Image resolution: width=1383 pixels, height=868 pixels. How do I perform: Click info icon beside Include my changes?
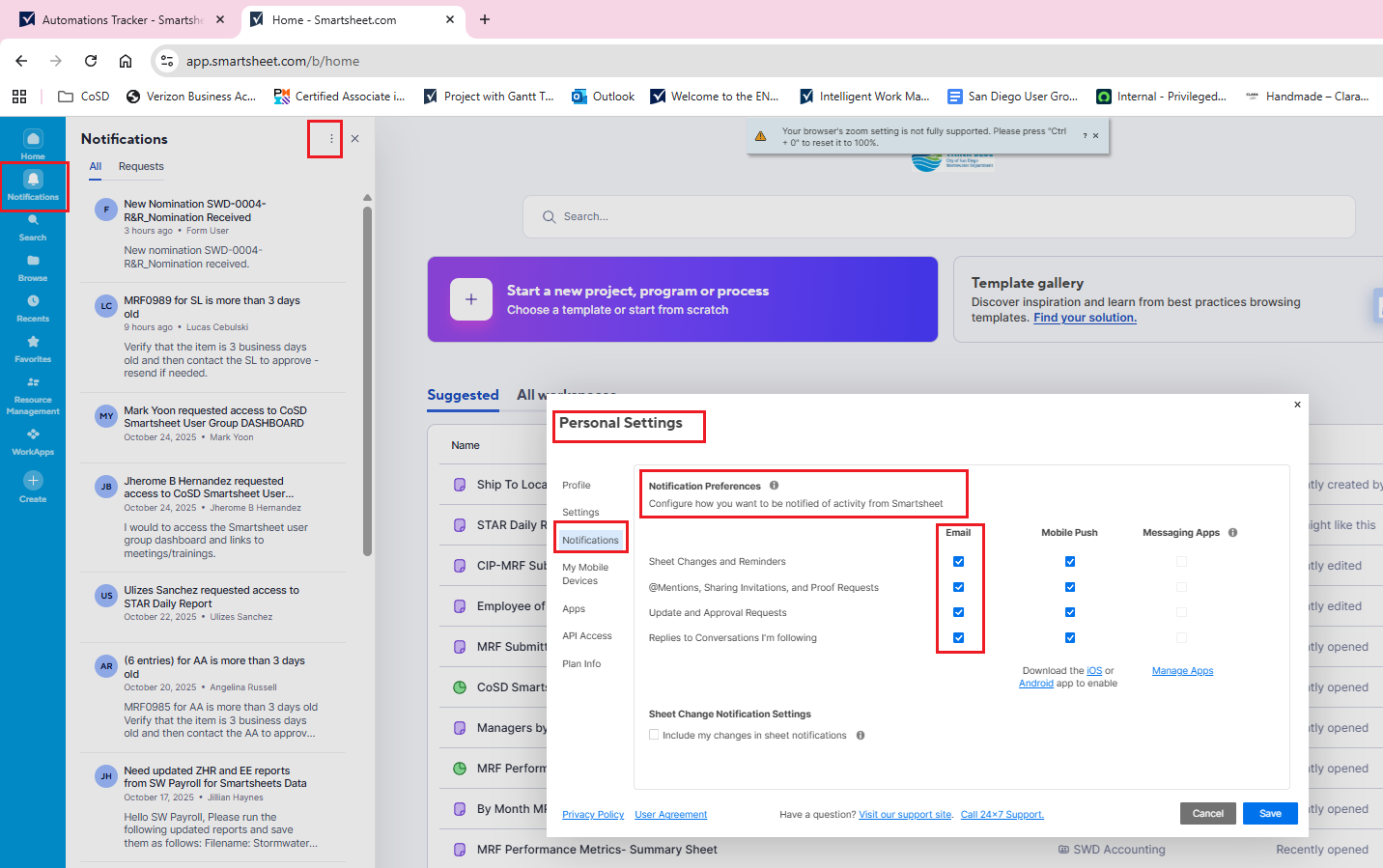click(860, 735)
